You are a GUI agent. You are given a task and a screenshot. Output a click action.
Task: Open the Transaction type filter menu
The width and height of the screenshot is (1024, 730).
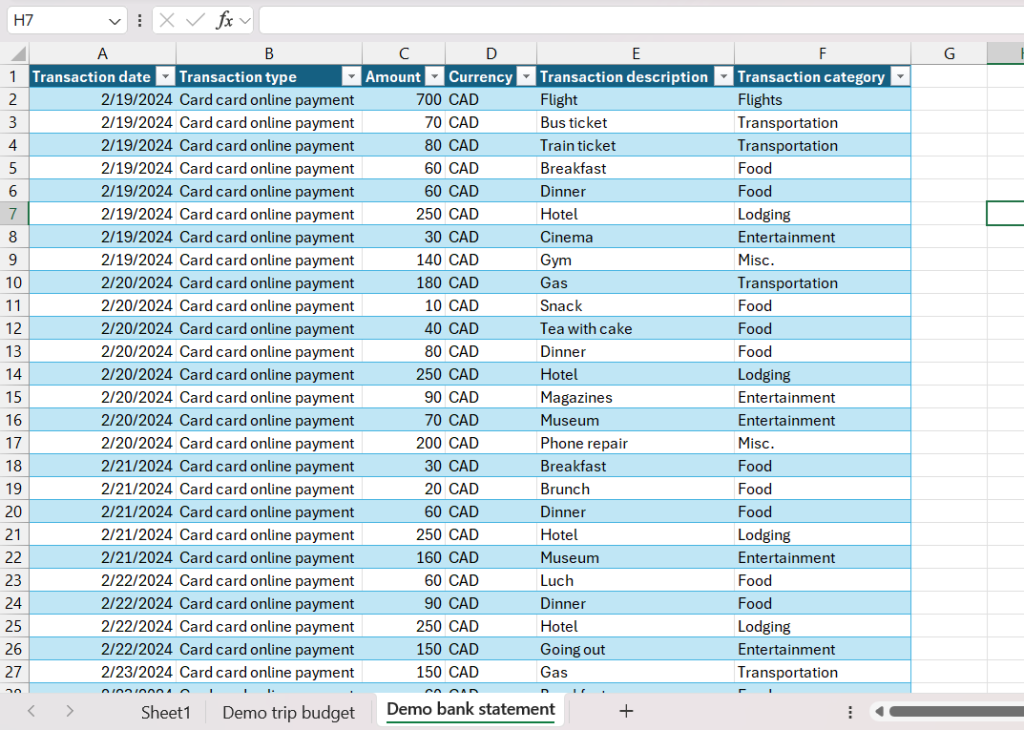[x=350, y=76]
